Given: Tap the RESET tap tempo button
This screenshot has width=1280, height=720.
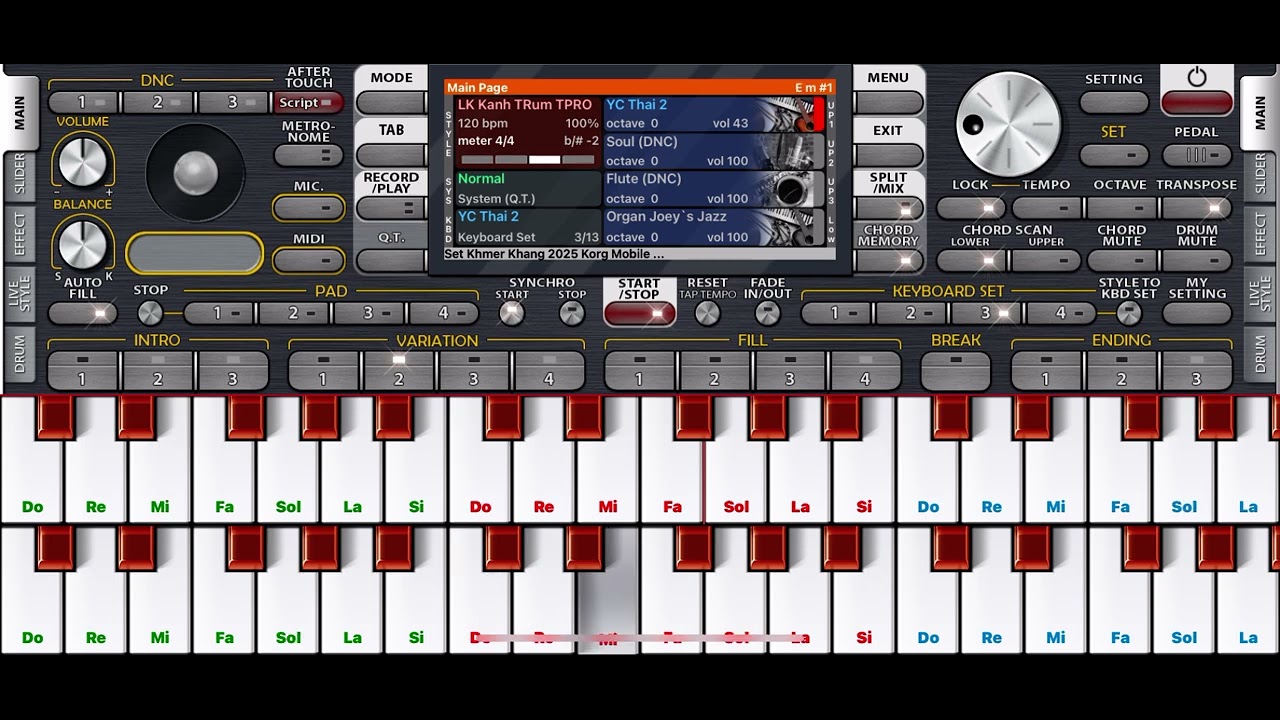Looking at the screenshot, I should [x=707, y=313].
